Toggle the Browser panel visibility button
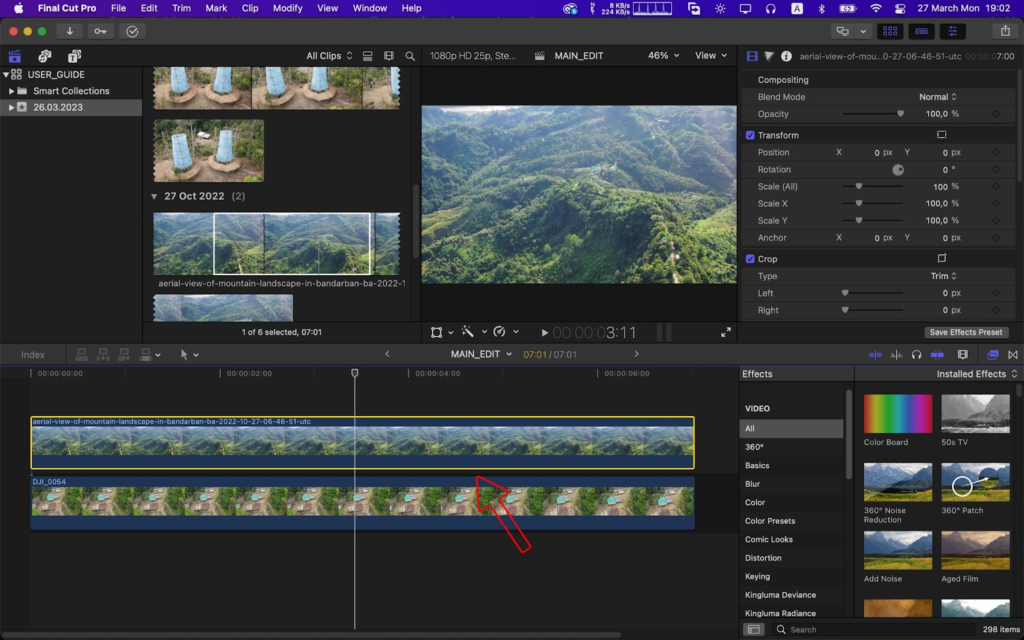The width and height of the screenshot is (1024, 640). click(x=890, y=31)
